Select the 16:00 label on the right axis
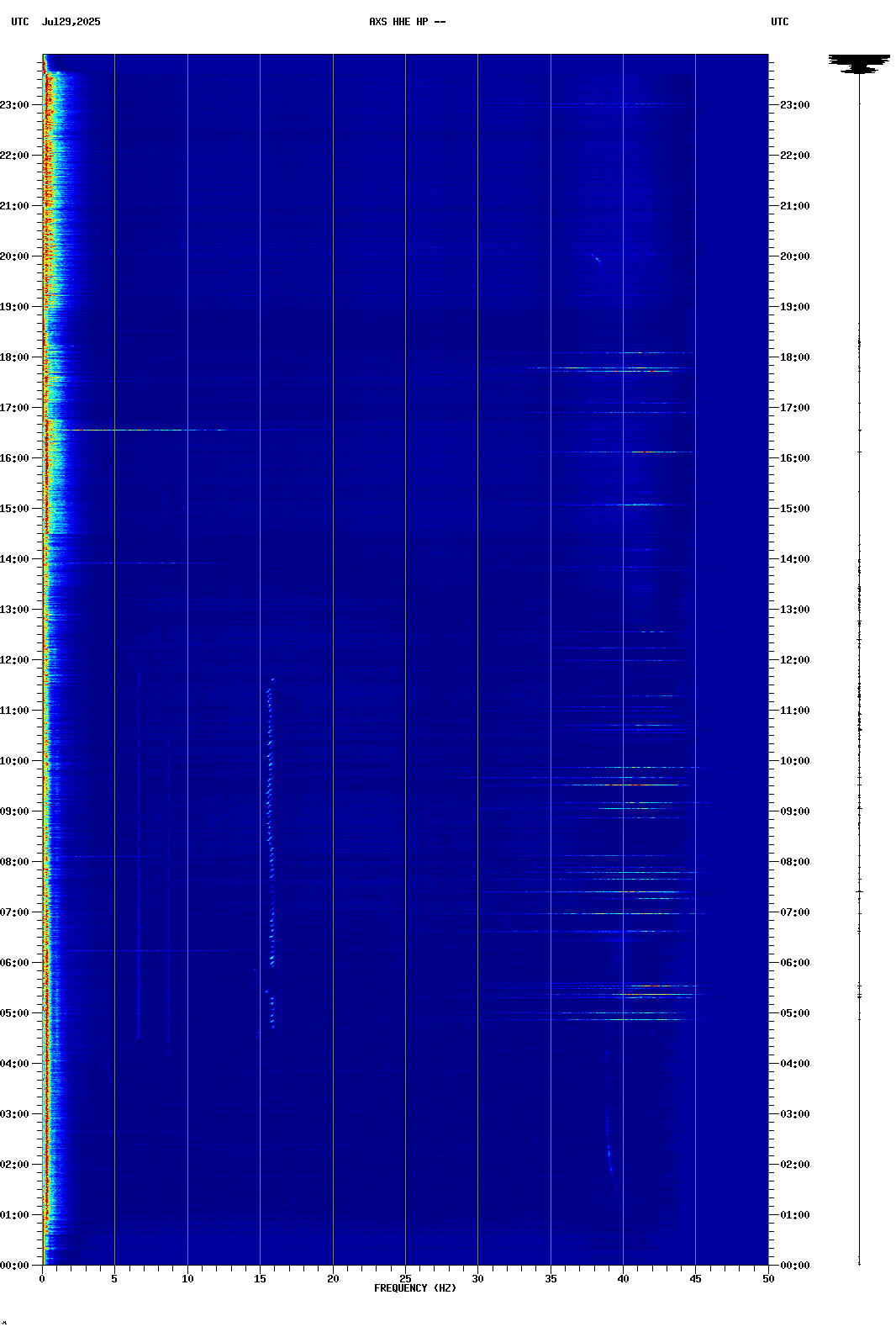The image size is (896, 1332). 794,458
